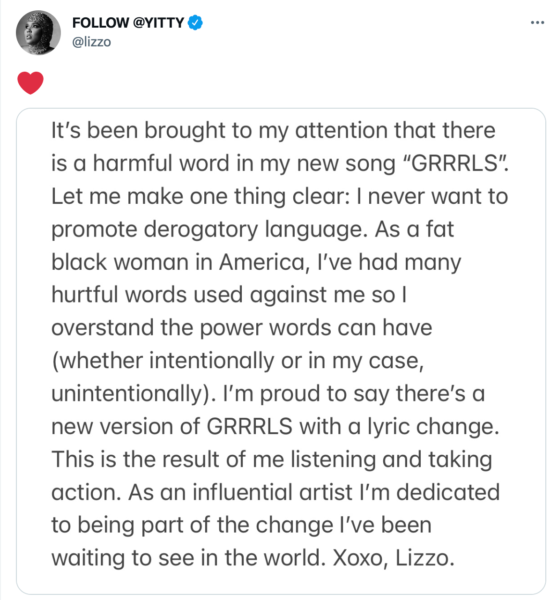The height and width of the screenshot is (600, 558).
Task: Click "new version of GRRRLS" text
Action: [171, 426]
